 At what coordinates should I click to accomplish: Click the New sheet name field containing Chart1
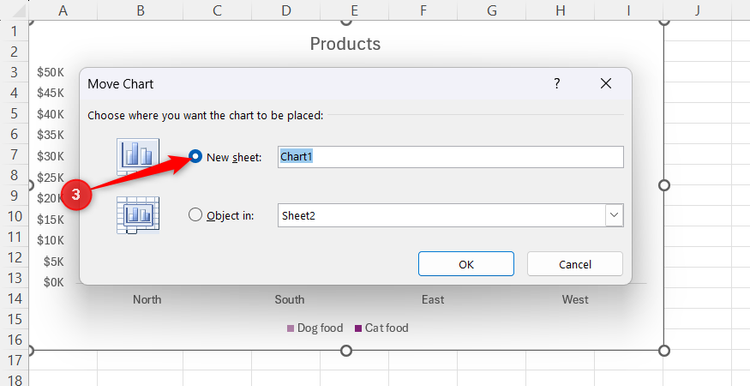pyautogui.click(x=451, y=157)
